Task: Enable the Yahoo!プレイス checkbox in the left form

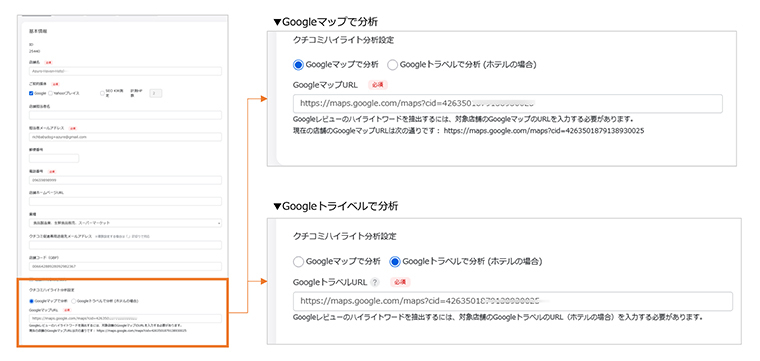Action: [x=51, y=93]
